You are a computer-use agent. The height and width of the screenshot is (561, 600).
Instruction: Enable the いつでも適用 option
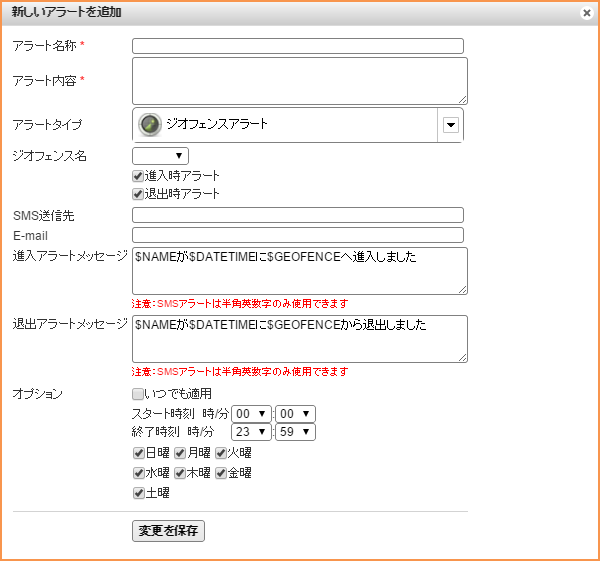point(139,393)
